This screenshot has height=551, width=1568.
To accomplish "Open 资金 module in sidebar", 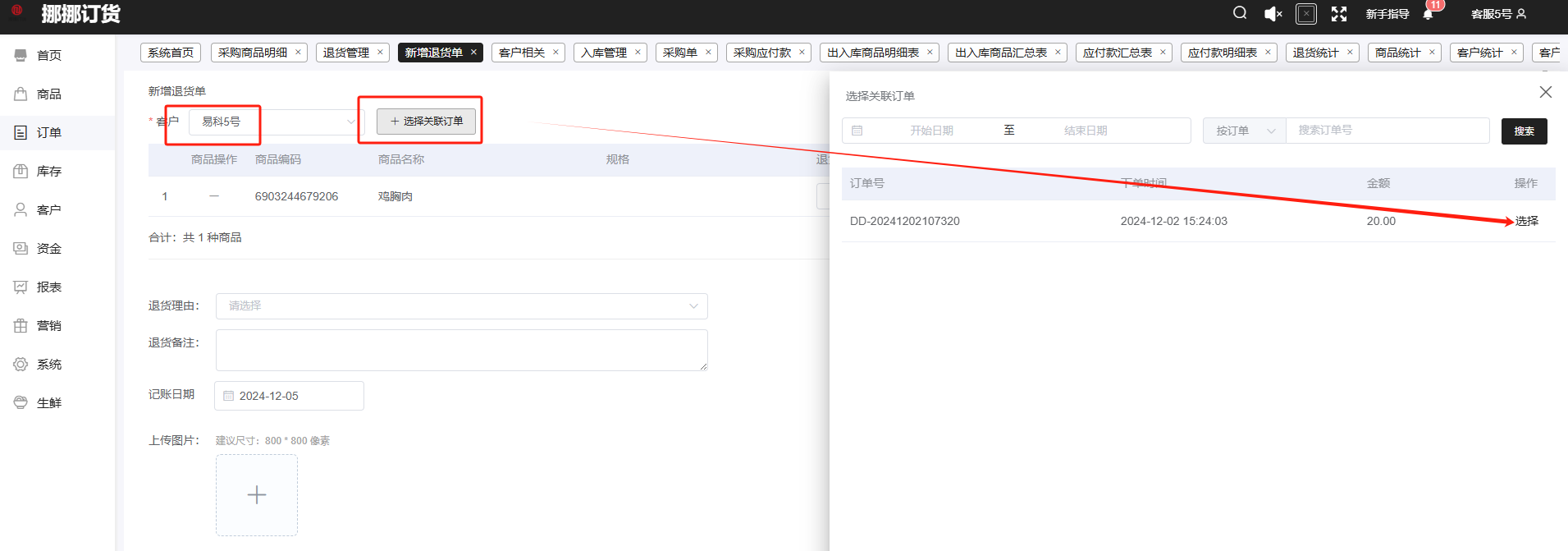I will pyautogui.click(x=48, y=249).
